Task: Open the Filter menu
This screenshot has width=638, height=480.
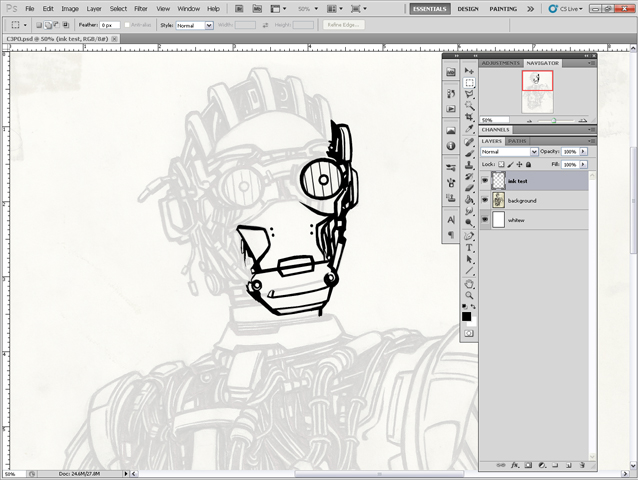Action: (141, 9)
